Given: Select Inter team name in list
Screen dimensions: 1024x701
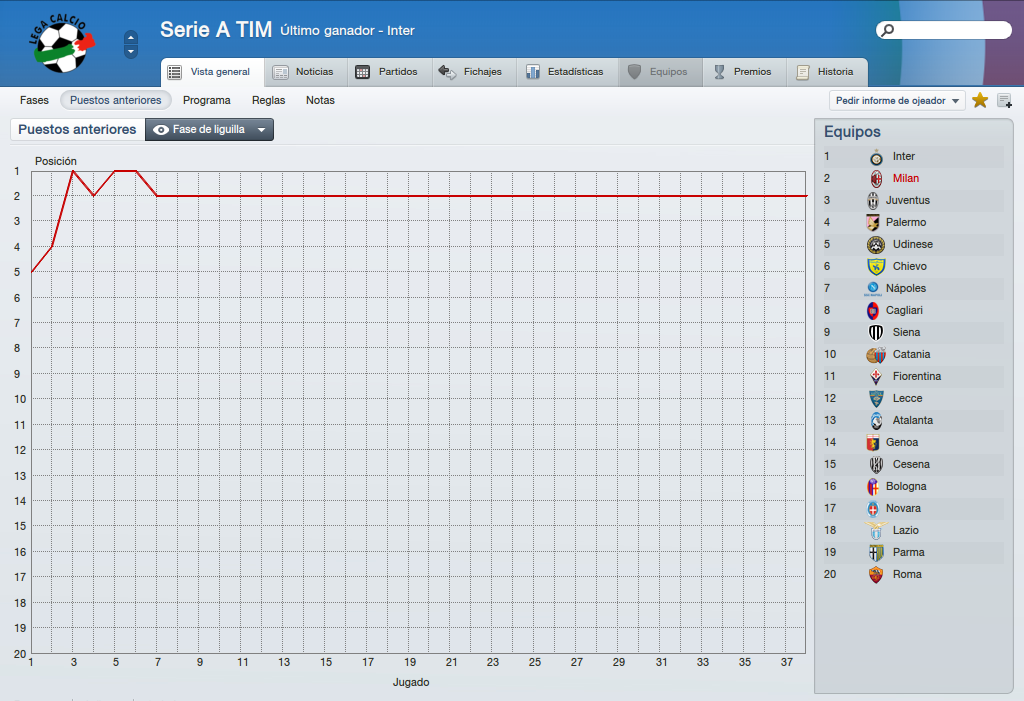Looking at the screenshot, I should (904, 156).
